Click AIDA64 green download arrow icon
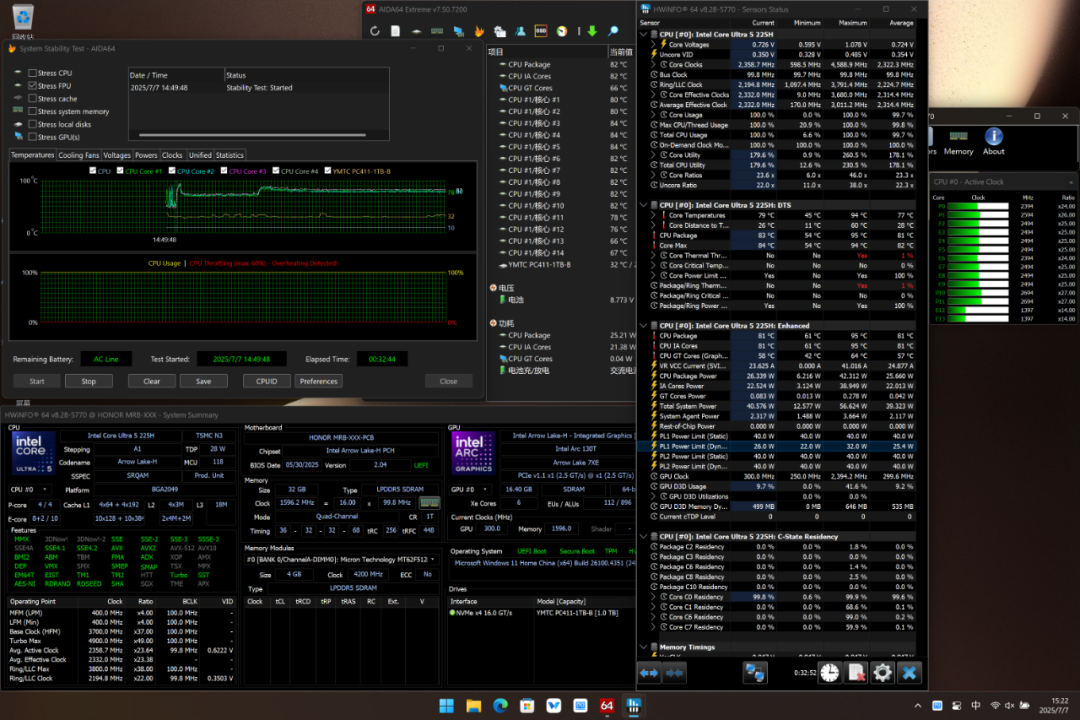 coord(592,31)
